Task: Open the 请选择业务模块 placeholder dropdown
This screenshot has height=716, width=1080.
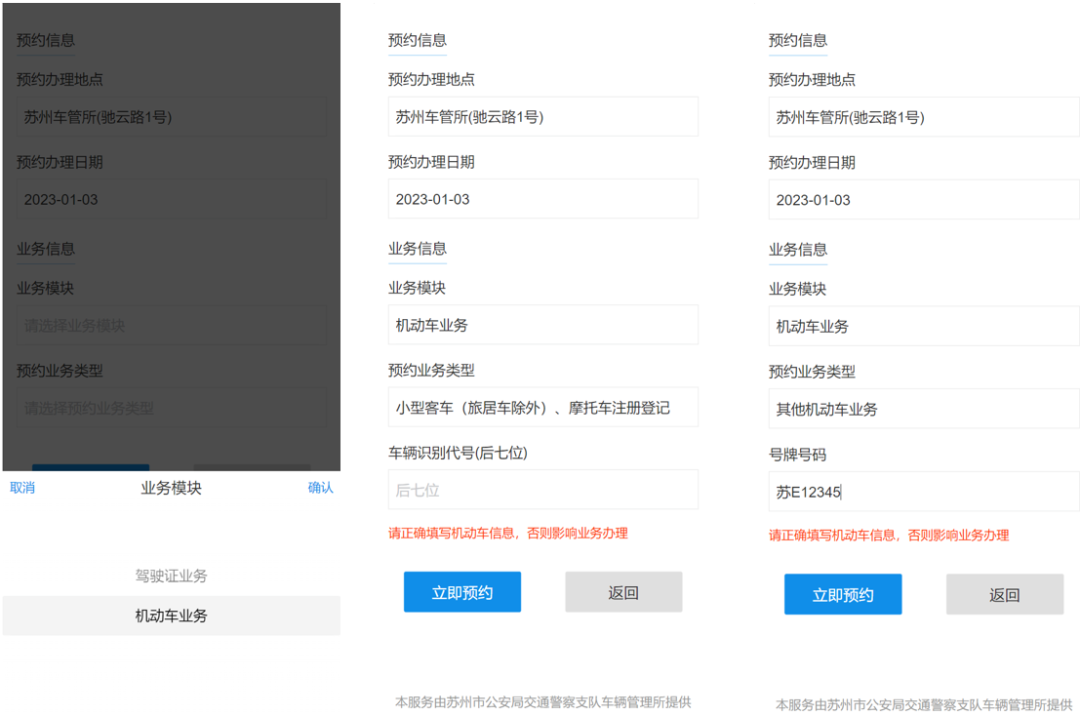Action: coord(171,326)
